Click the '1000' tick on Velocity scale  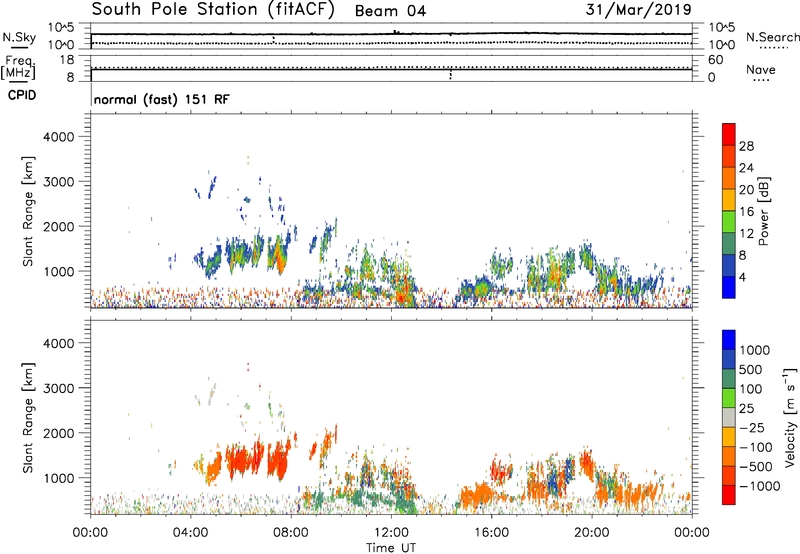click(x=755, y=350)
